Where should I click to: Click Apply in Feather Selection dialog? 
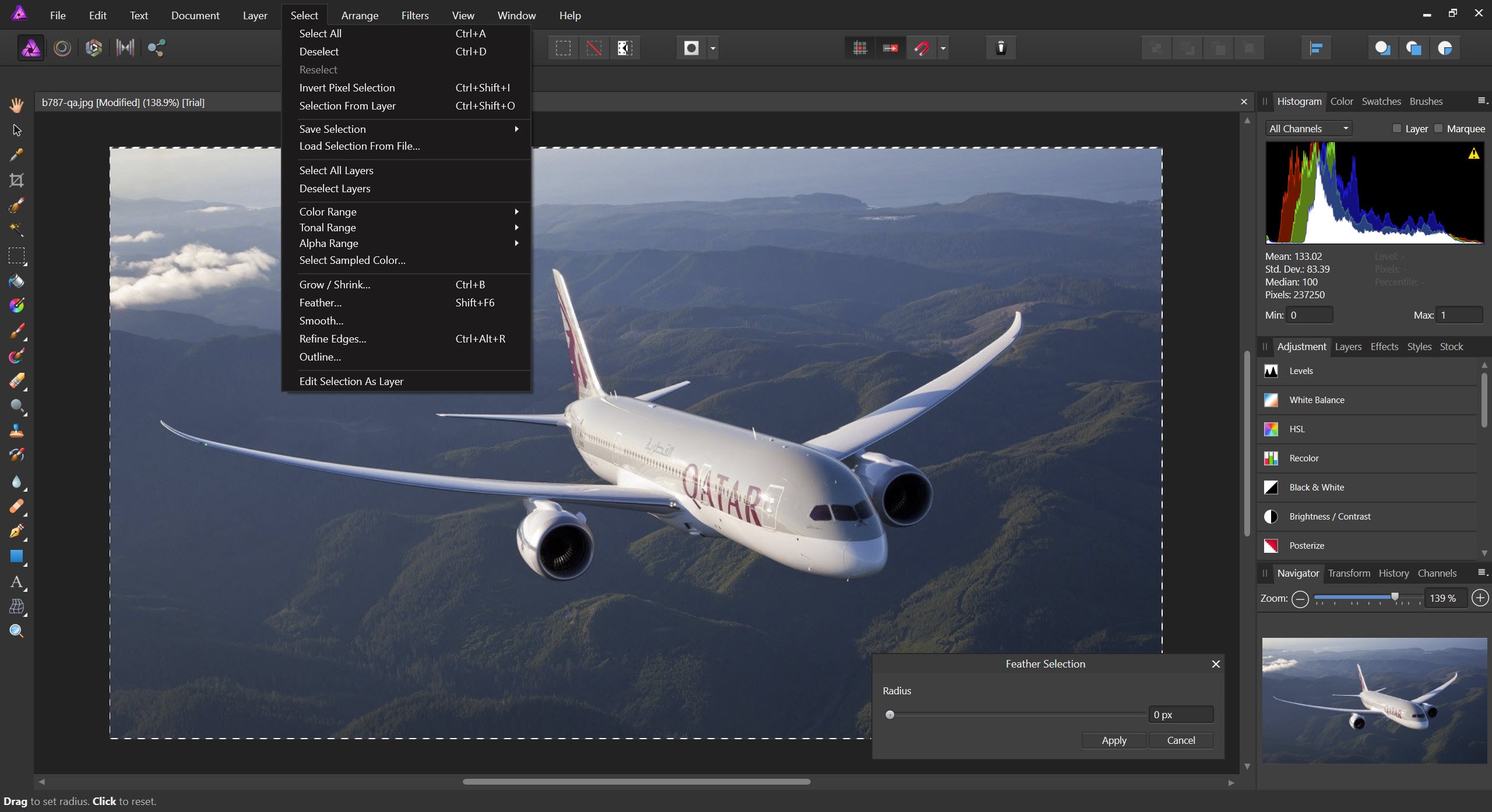[1114, 740]
